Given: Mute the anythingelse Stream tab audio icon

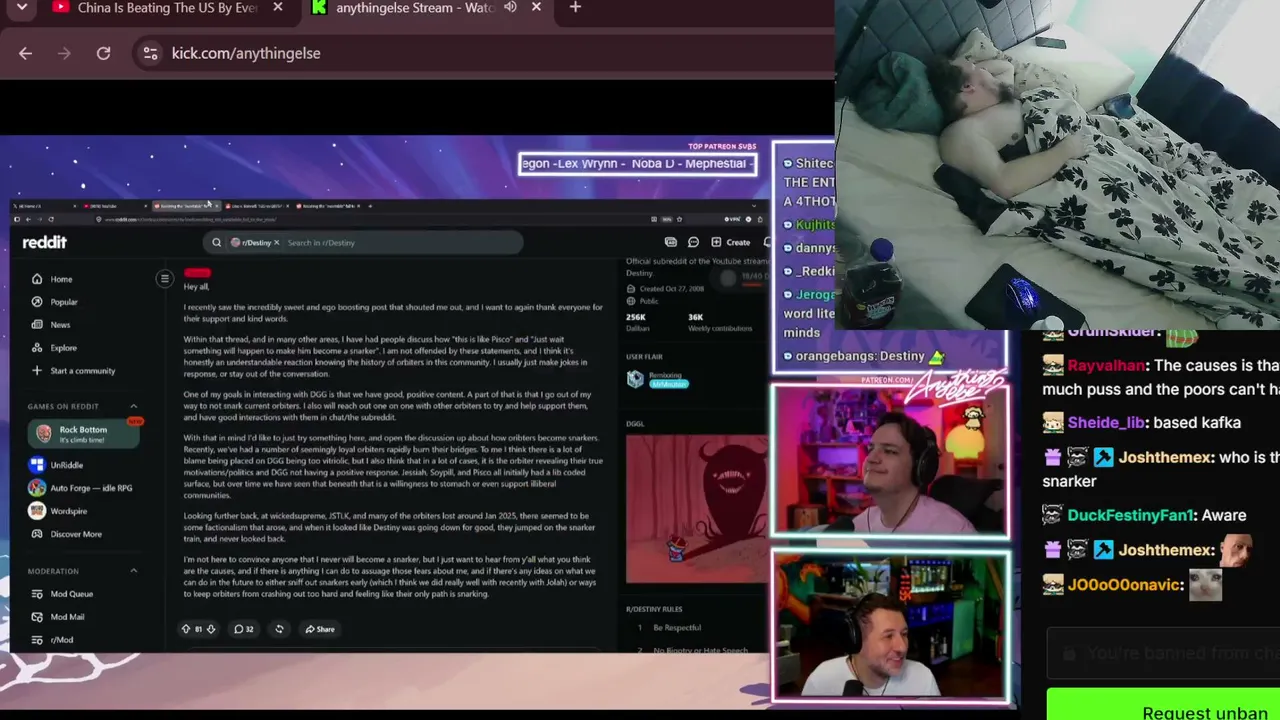Looking at the screenshot, I should (510, 8).
